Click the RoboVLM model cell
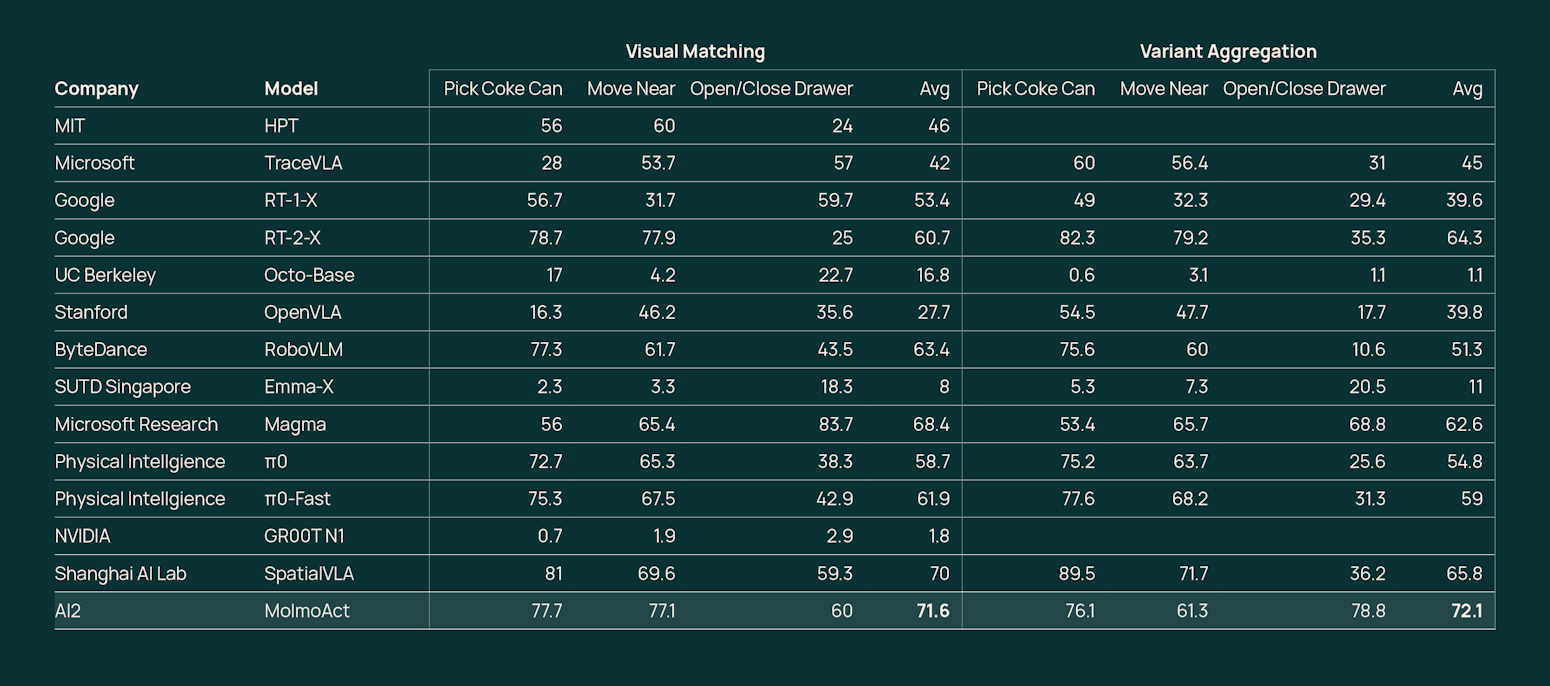Screen dimensions: 1550x686 [304, 349]
